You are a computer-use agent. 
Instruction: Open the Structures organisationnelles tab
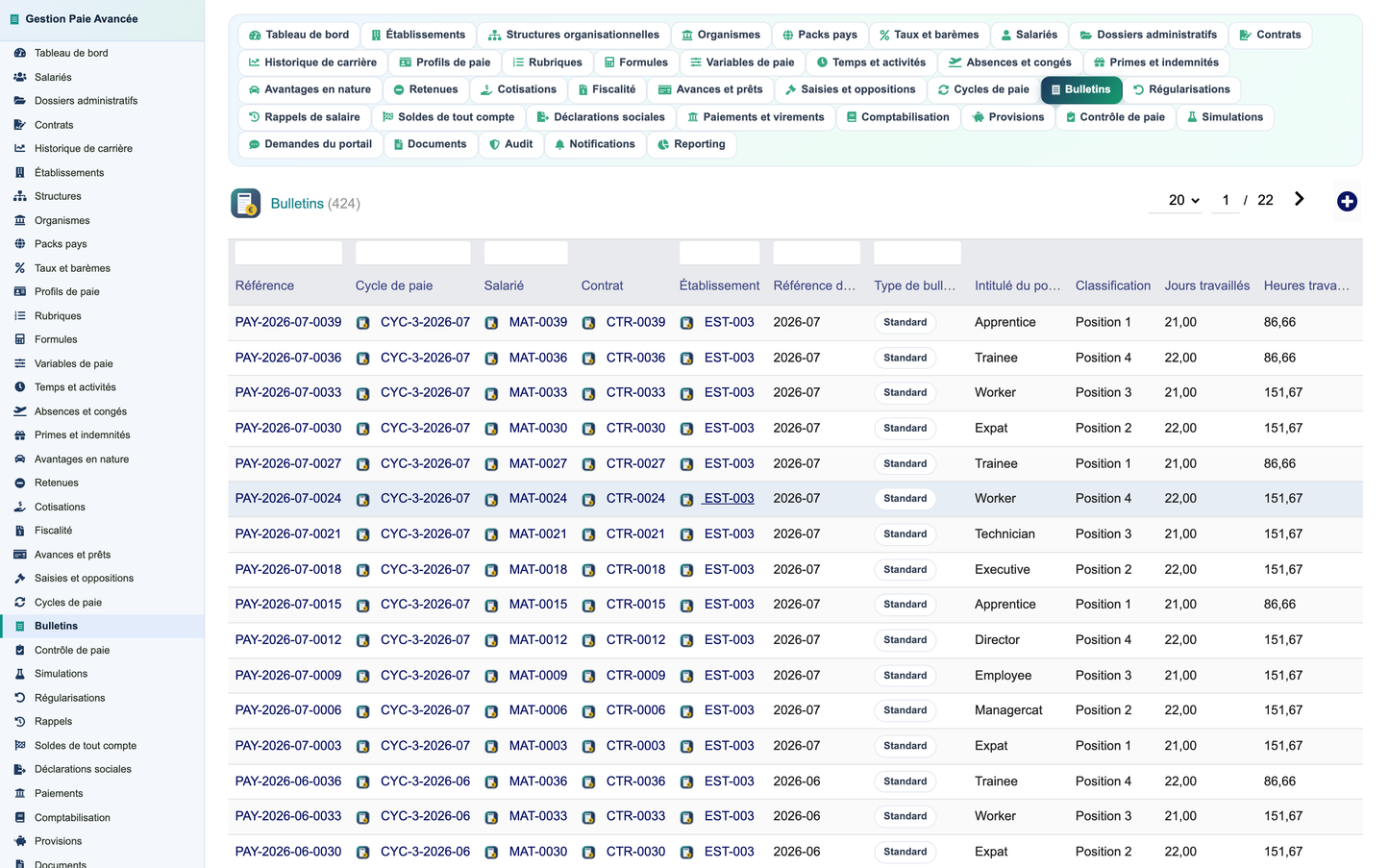[574, 35]
